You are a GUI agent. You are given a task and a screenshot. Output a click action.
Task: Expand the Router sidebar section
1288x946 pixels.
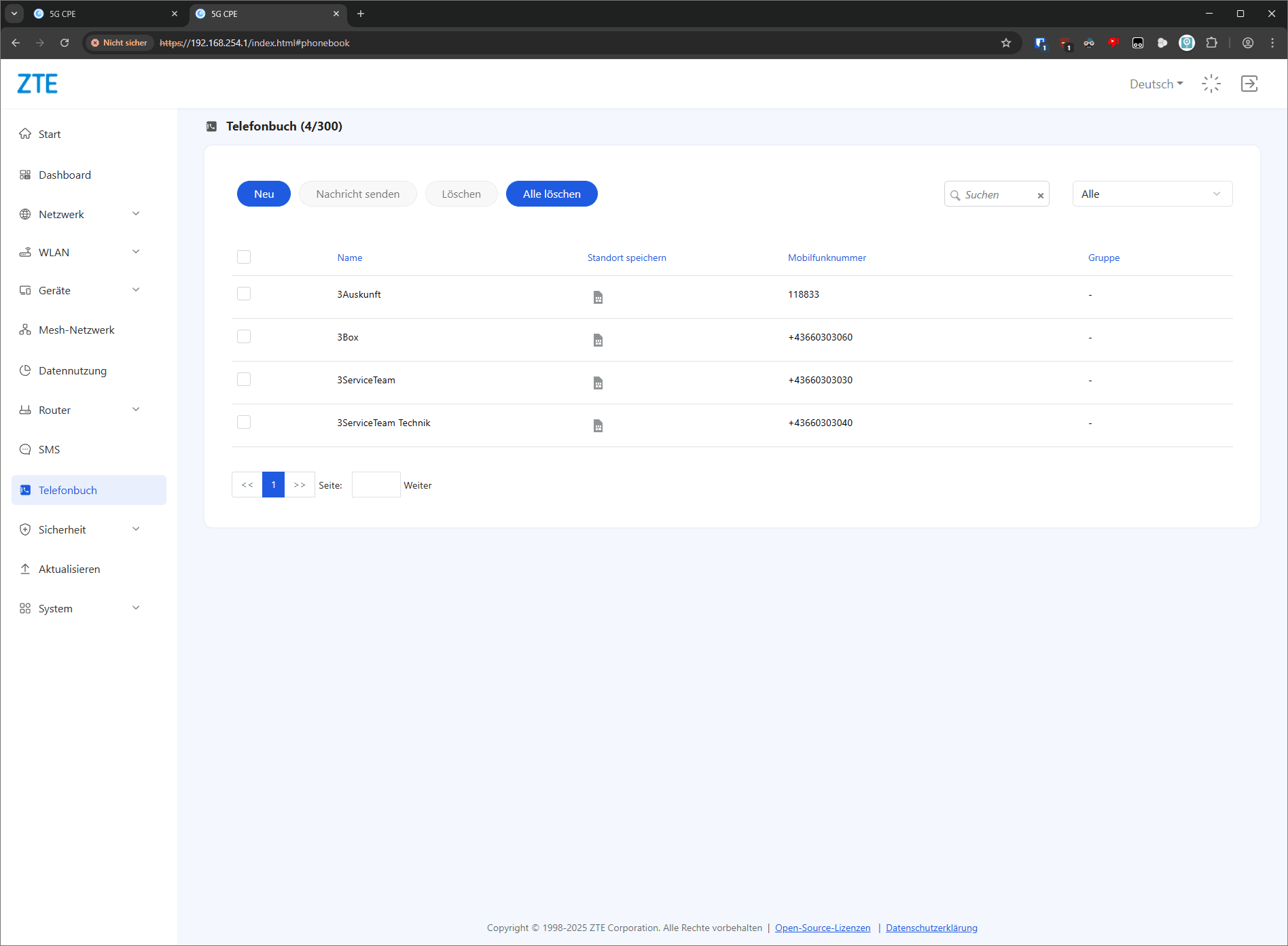(x=89, y=410)
